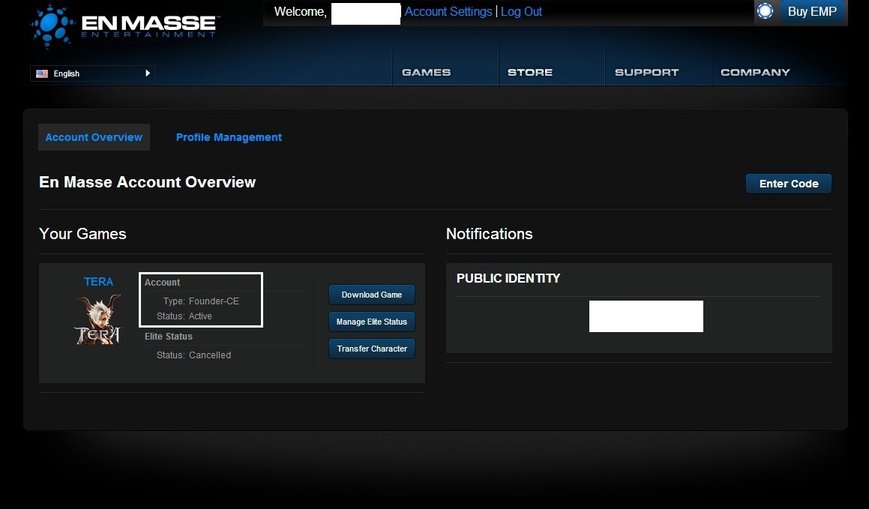The height and width of the screenshot is (509, 869).
Task: Click the 'Status: Cancelled' elite status text
Action: 193,355
